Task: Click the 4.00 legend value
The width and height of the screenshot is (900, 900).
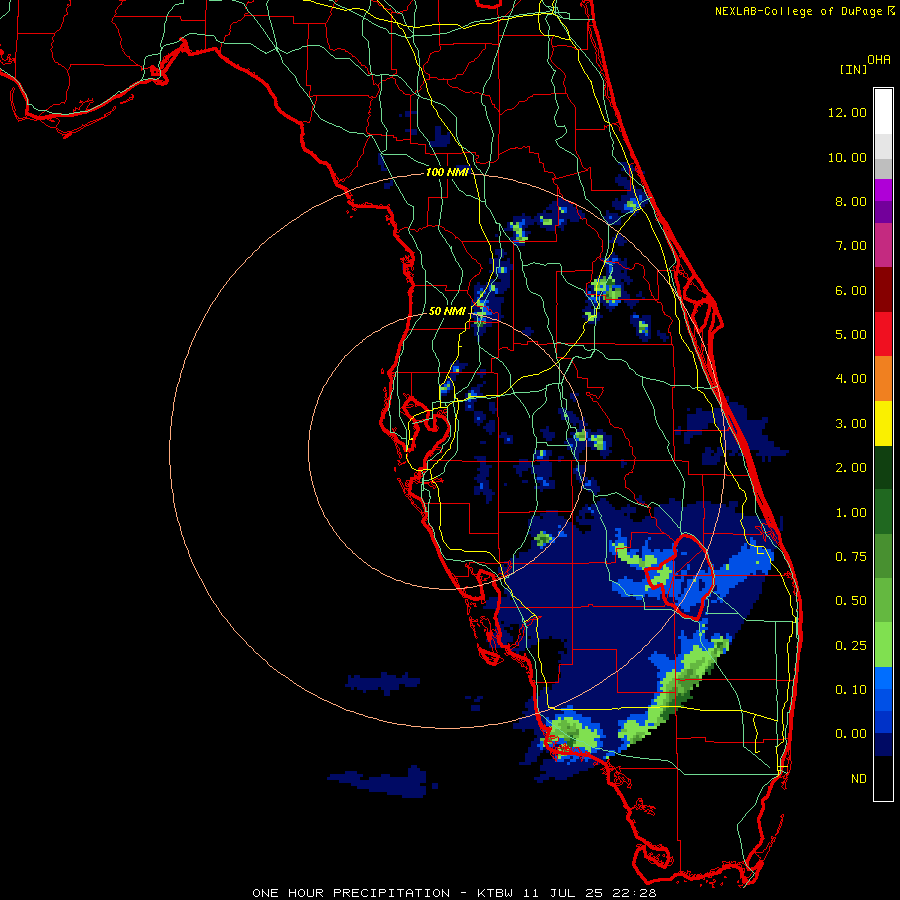Action: [851, 379]
